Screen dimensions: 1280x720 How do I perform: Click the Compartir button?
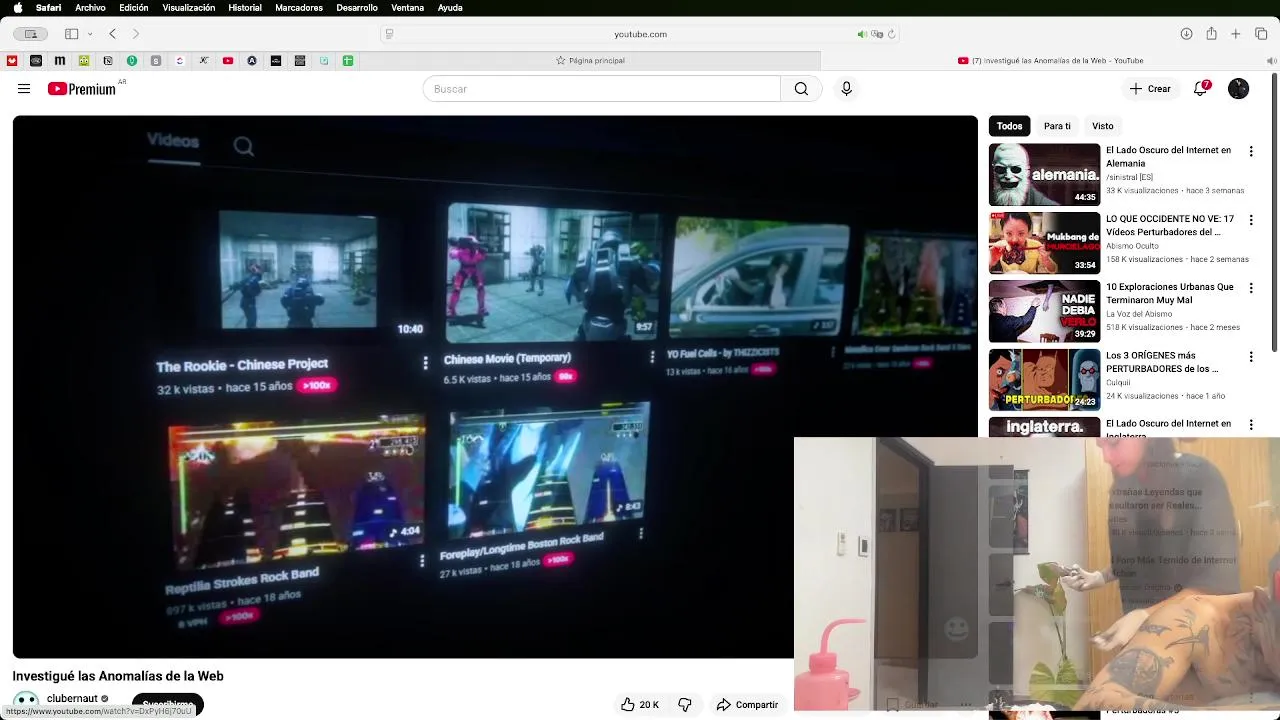[747, 705]
